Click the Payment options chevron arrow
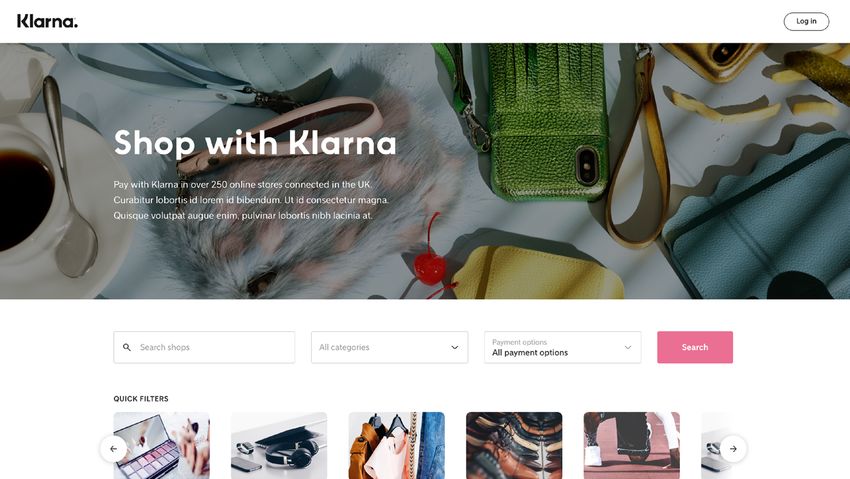The height and width of the screenshot is (479, 850). 628,347
